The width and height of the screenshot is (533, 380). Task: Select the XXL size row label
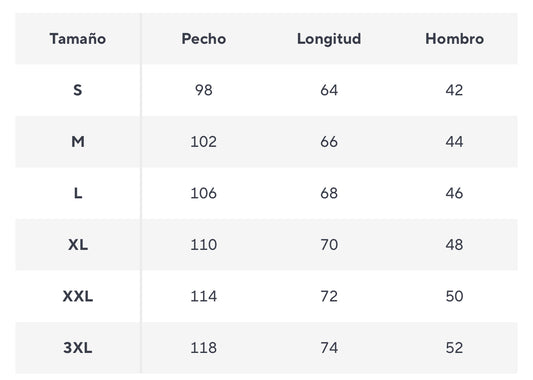78,296
